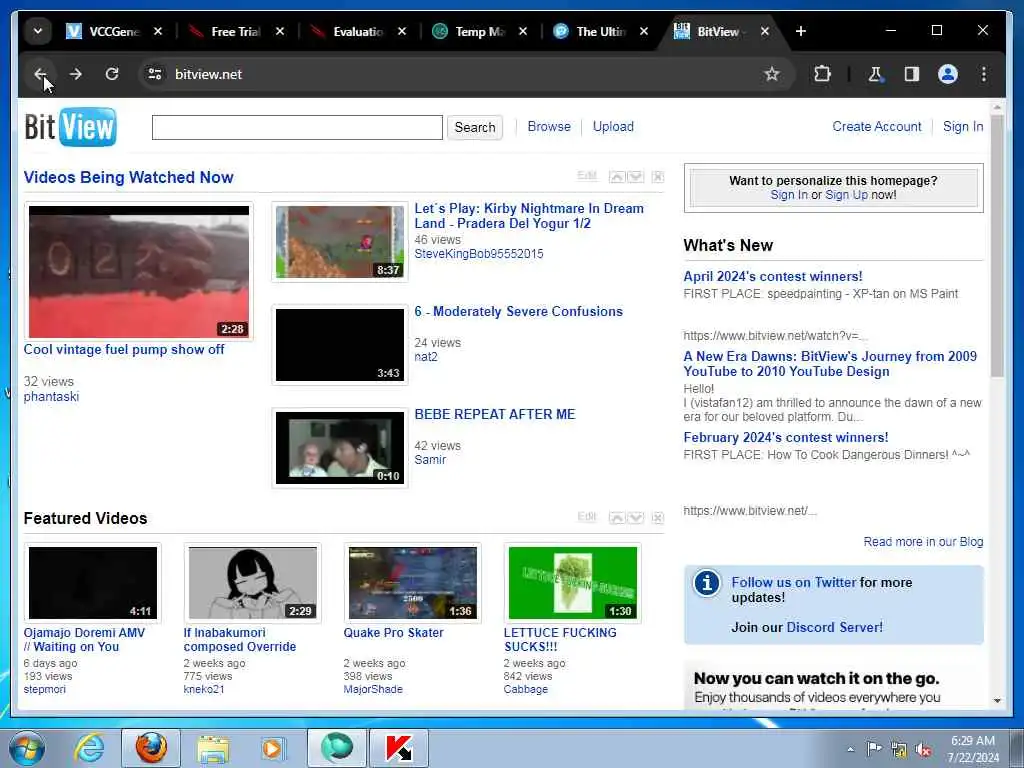This screenshot has width=1024, height=768.
Task: Open Quake Pro Skater thumbnail
Action: coord(413,583)
